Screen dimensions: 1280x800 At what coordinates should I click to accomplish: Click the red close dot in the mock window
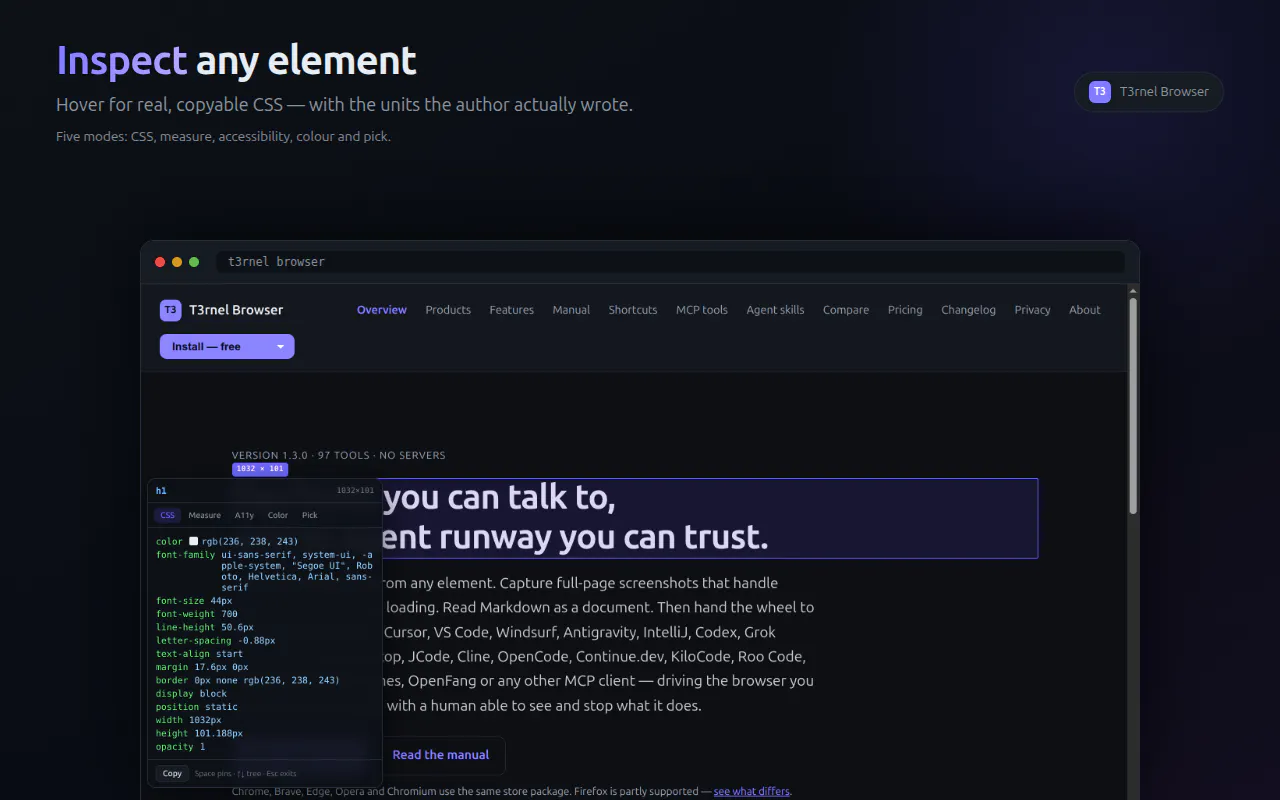pyautogui.click(x=159, y=262)
